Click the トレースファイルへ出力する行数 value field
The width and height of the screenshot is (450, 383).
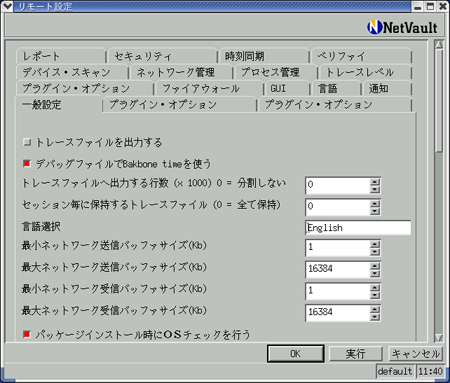[x=338, y=185]
